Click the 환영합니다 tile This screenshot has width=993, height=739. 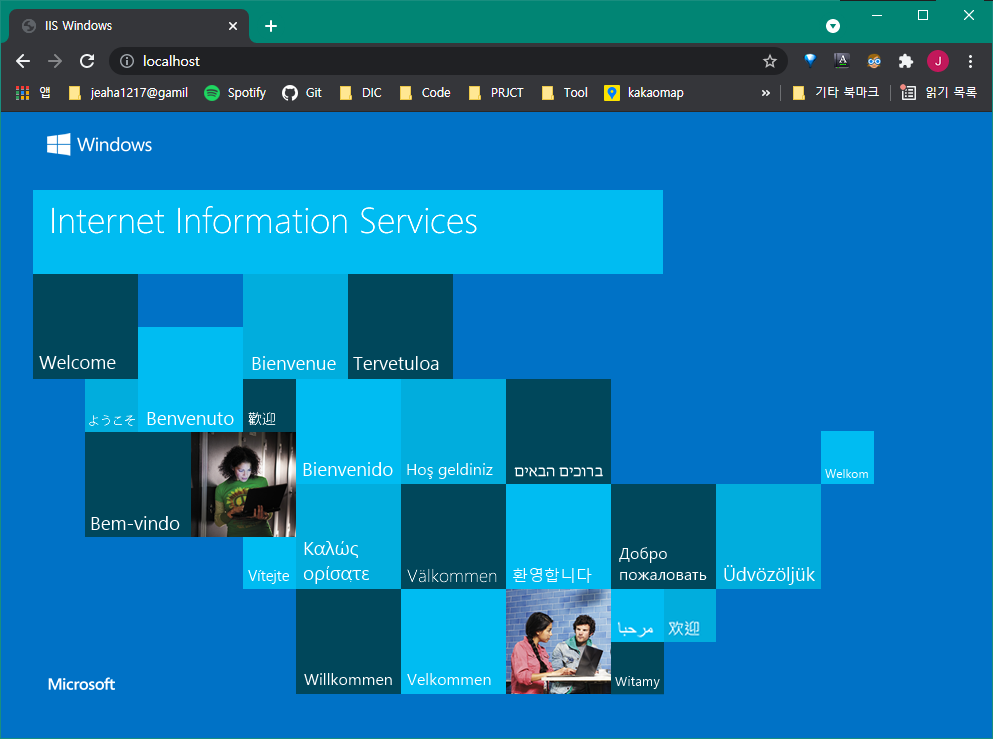coord(559,536)
